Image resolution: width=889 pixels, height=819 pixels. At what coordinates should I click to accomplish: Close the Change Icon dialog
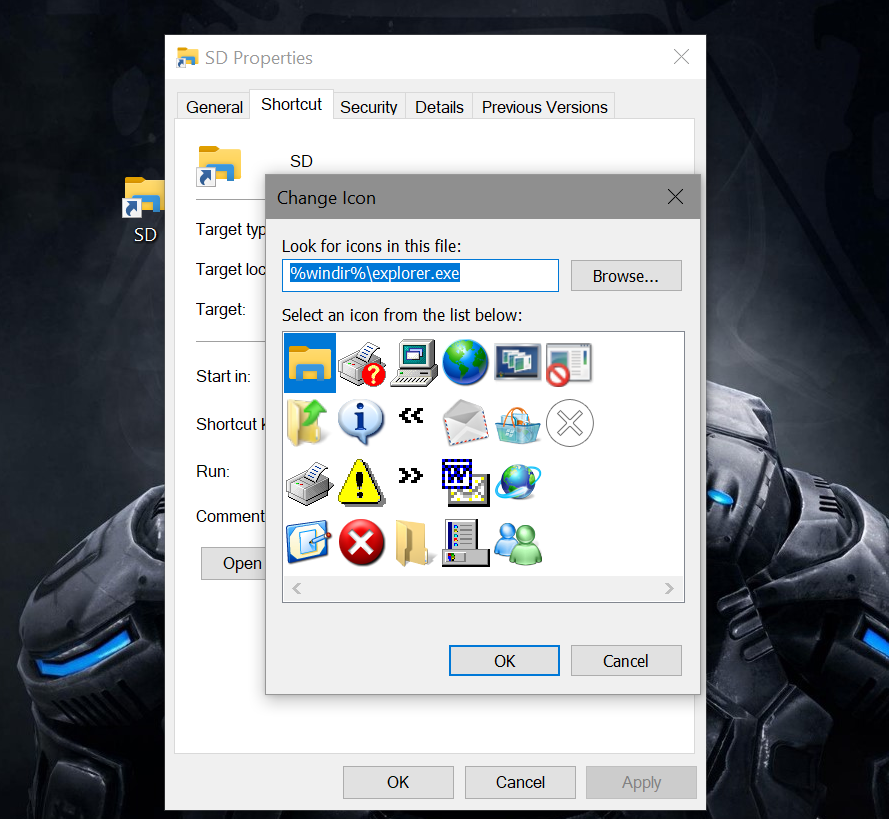point(675,197)
